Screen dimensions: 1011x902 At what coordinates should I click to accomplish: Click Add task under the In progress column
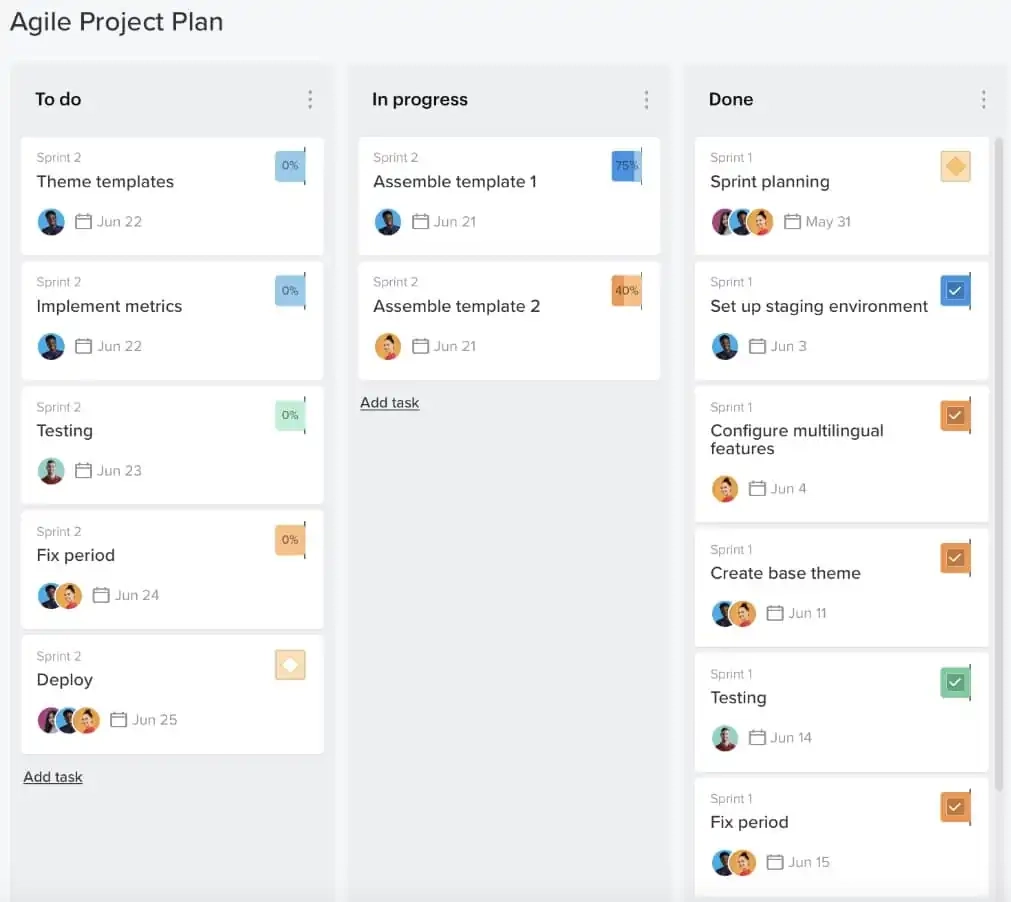coord(389,402)
